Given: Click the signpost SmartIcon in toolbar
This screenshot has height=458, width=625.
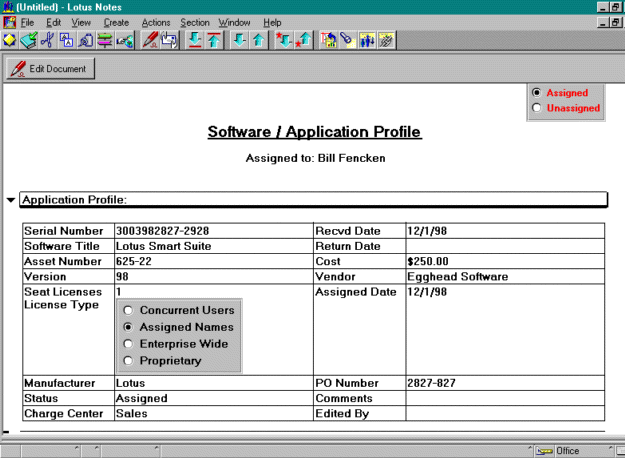Looking at the screenshot, I should [105, 40].
